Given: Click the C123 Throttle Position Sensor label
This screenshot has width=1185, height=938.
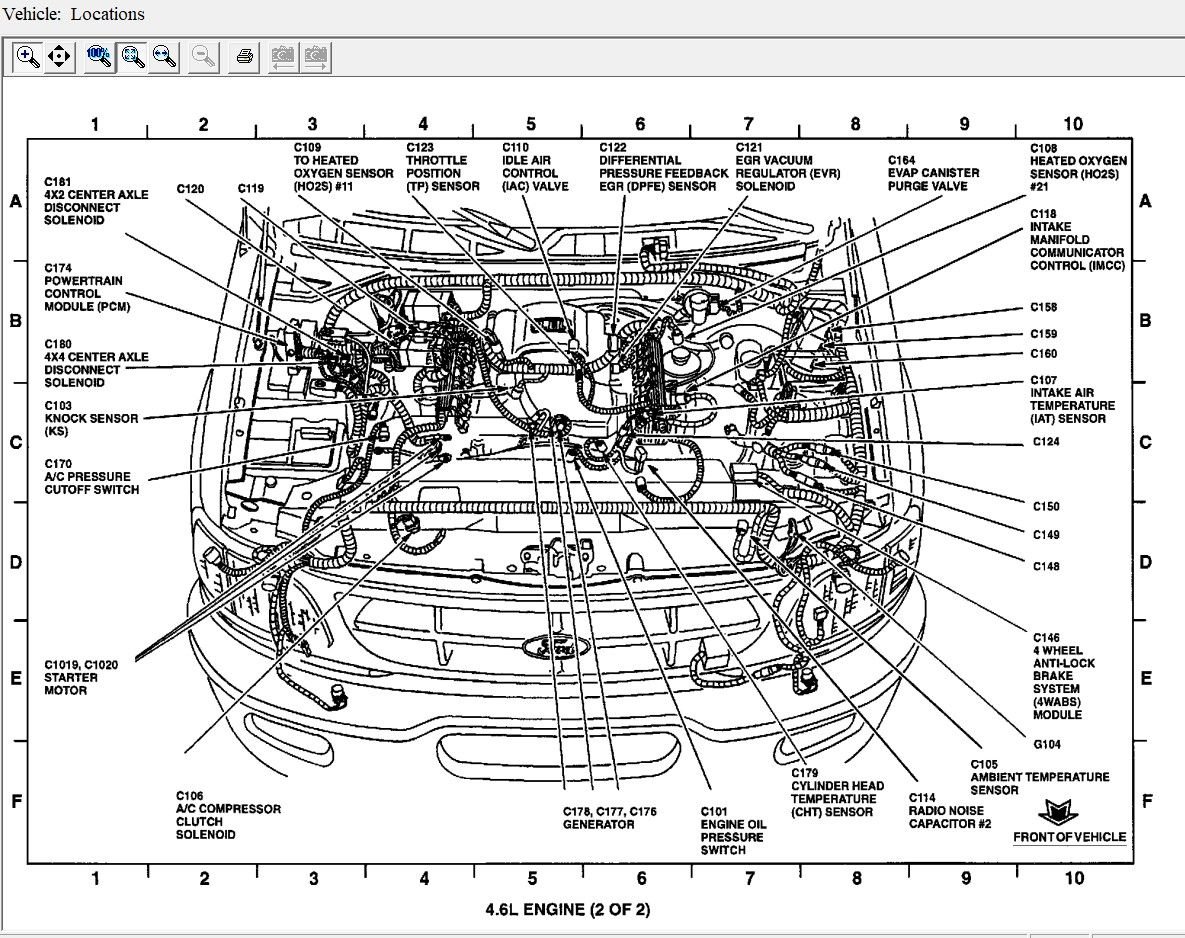Looking at the screenshot, I should pyautogui.click(x=442, y=166).
